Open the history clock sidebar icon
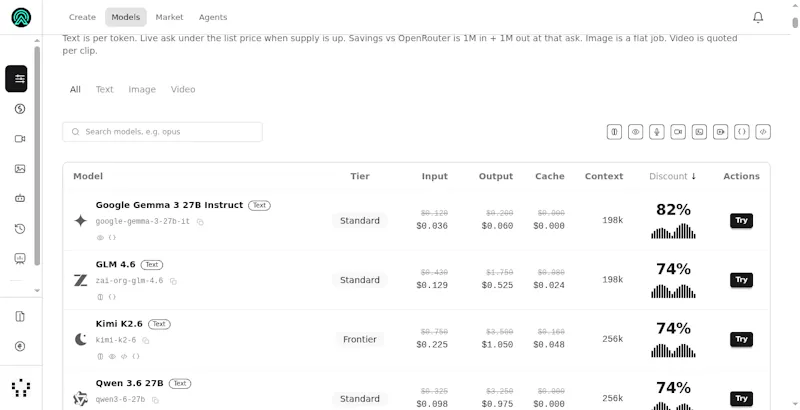Image resolution: width=800 pixels, height=410 pixels. coord(20,228)
